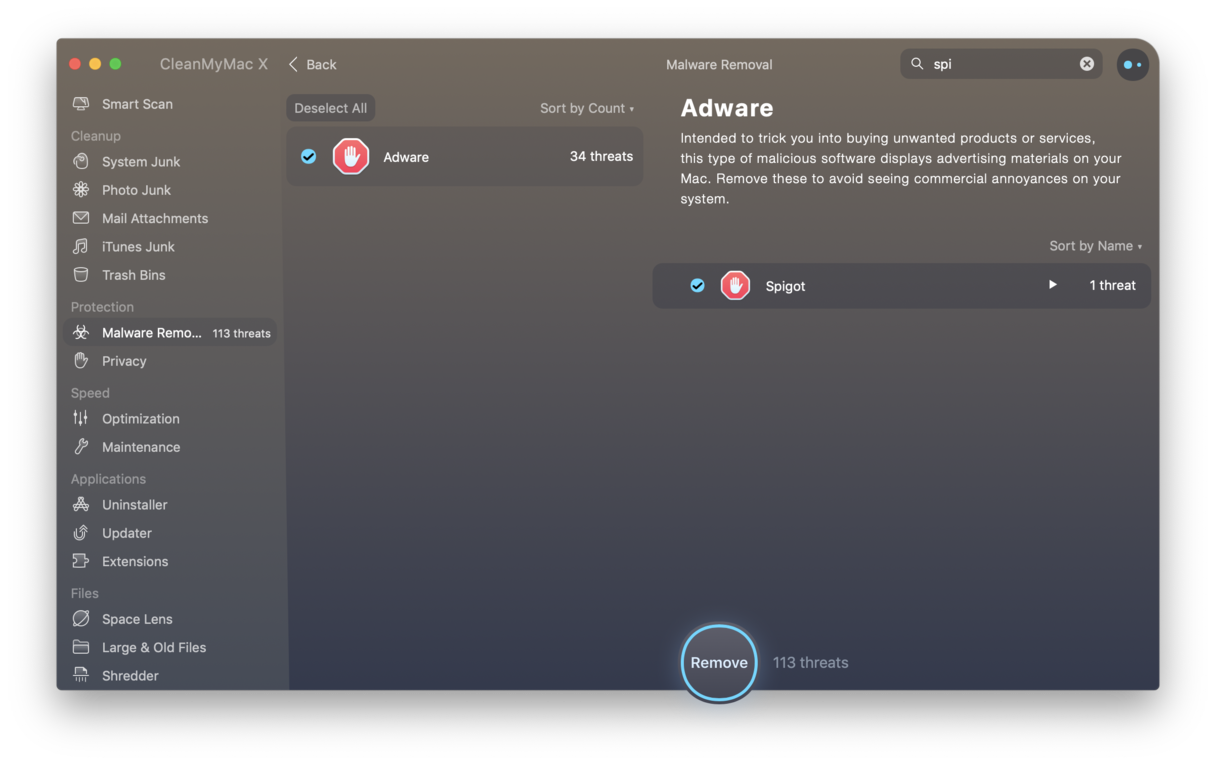
Task: Click the Back button
Action: click(313, 64)
